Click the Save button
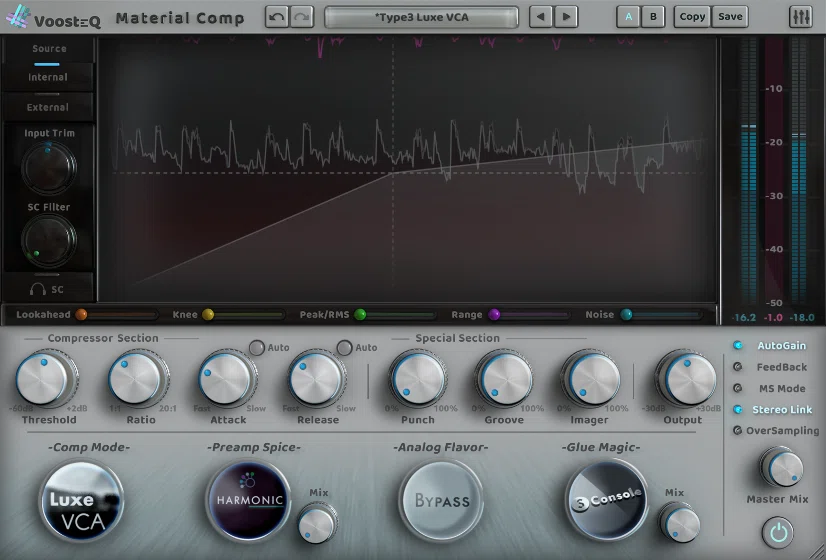The image size is (826, 560). click(730, 17)
